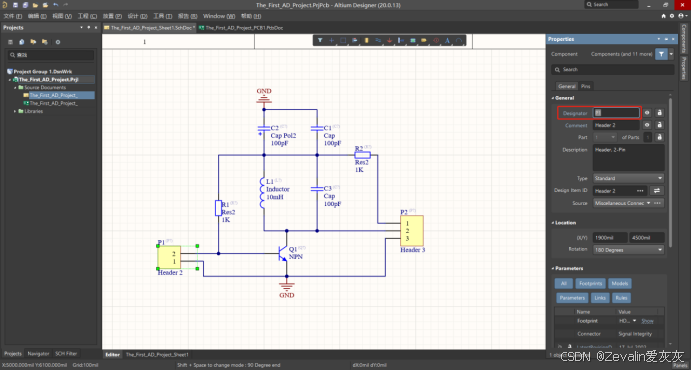Switch to the Navigator panel tab
Image resolution: width=692 pixels, height=371 pixels.
pyautogui.click(x=38, y=353)
